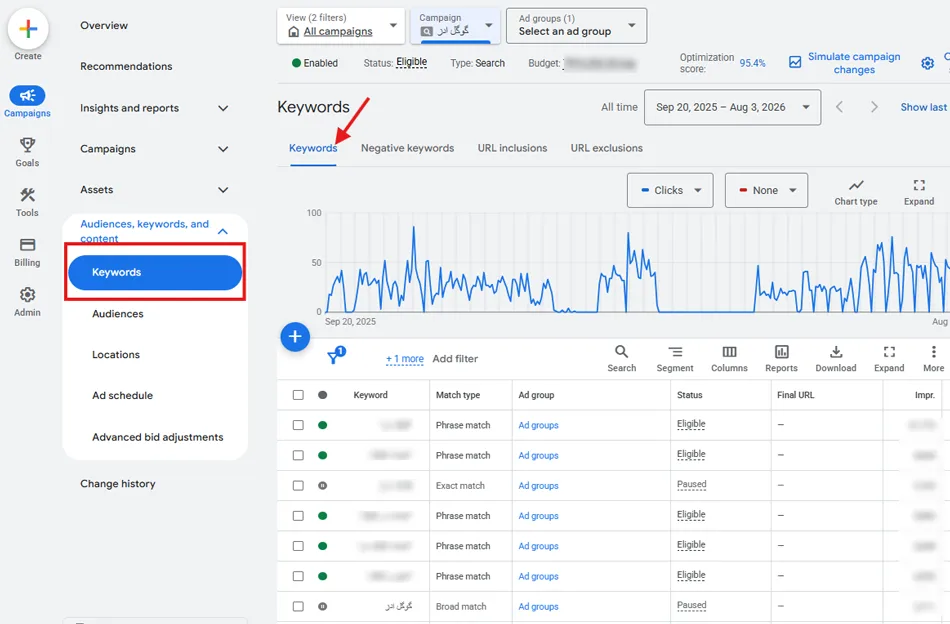Viewport: 950px width, 624px height.
Task: Tick the select-all checkbox in table header
Action: [298, 395]
